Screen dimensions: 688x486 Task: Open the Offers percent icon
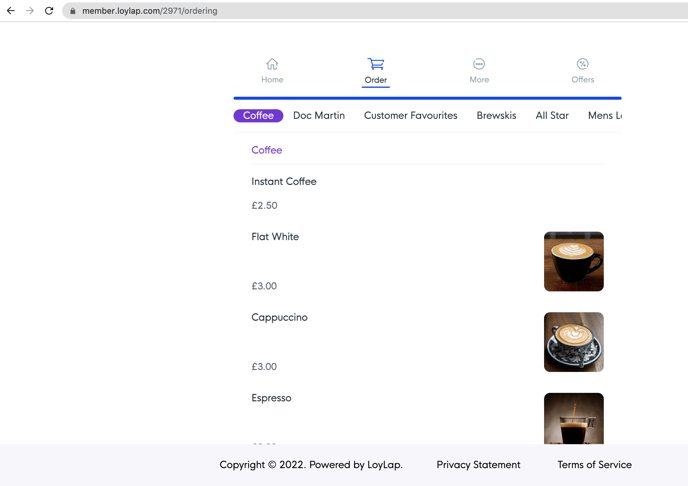pyautogui.click(x=582, y=64)
